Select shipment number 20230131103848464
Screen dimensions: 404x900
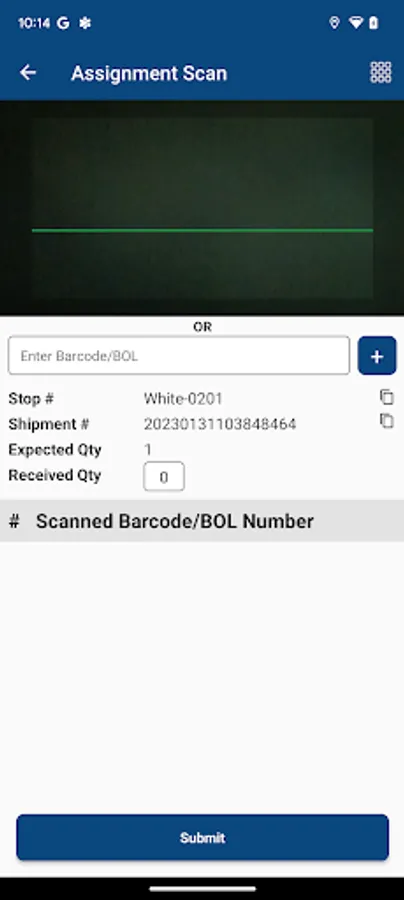220,424
